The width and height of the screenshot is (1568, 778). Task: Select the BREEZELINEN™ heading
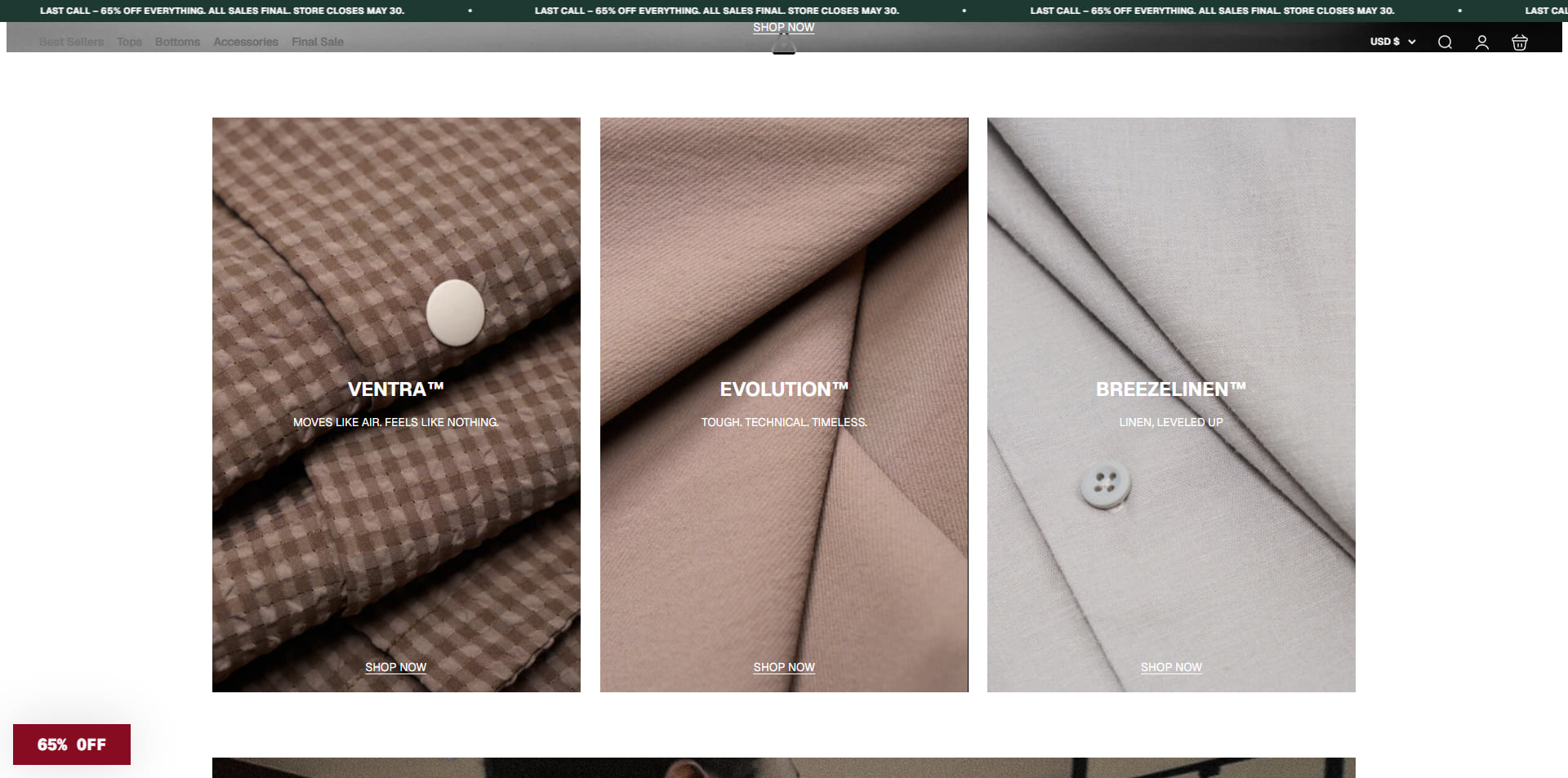tap(1171, 389)
